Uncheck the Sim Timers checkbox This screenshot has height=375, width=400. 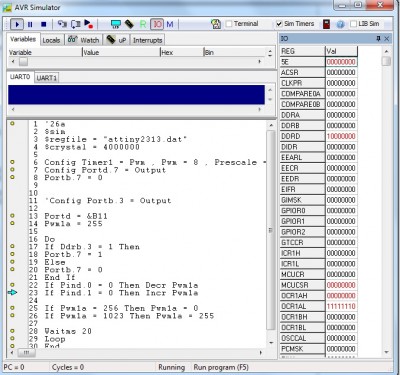[279, 24]
